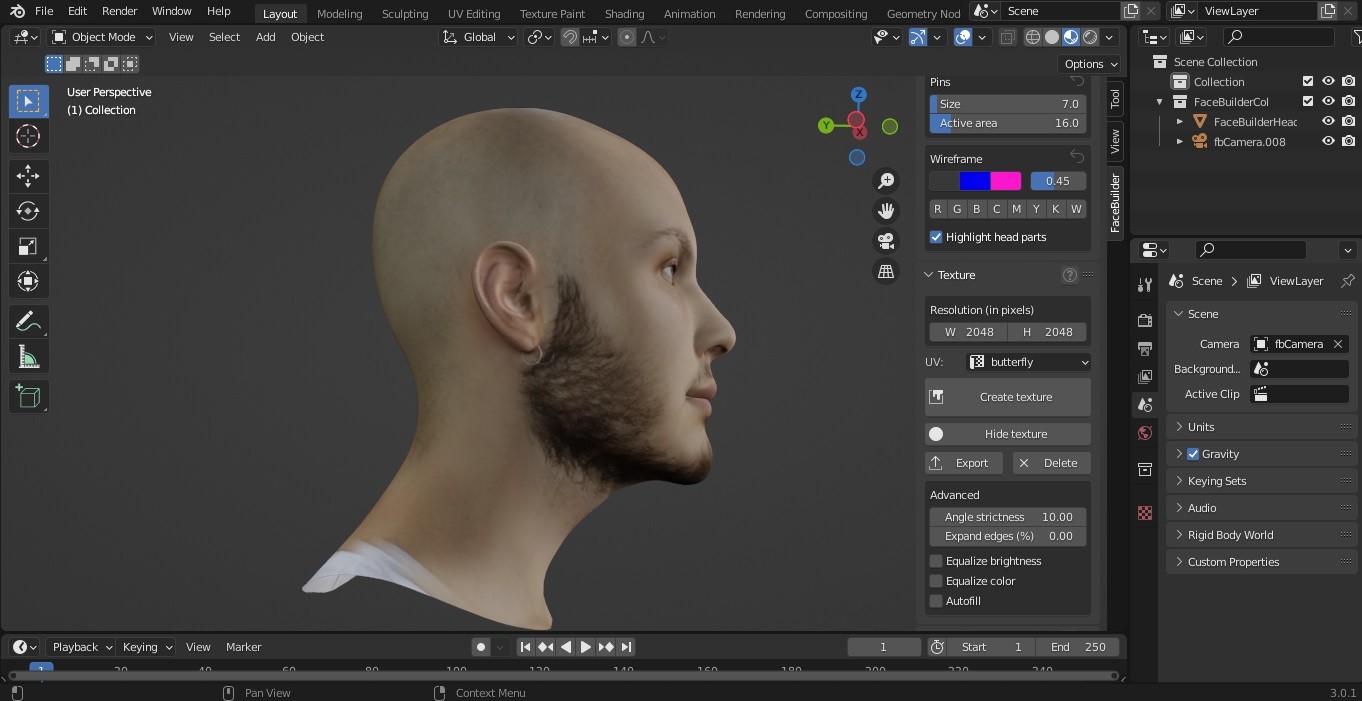Open the Object Mode dropdown
The height and width of the screenshot is (701, 1362).
coord(102,37)
